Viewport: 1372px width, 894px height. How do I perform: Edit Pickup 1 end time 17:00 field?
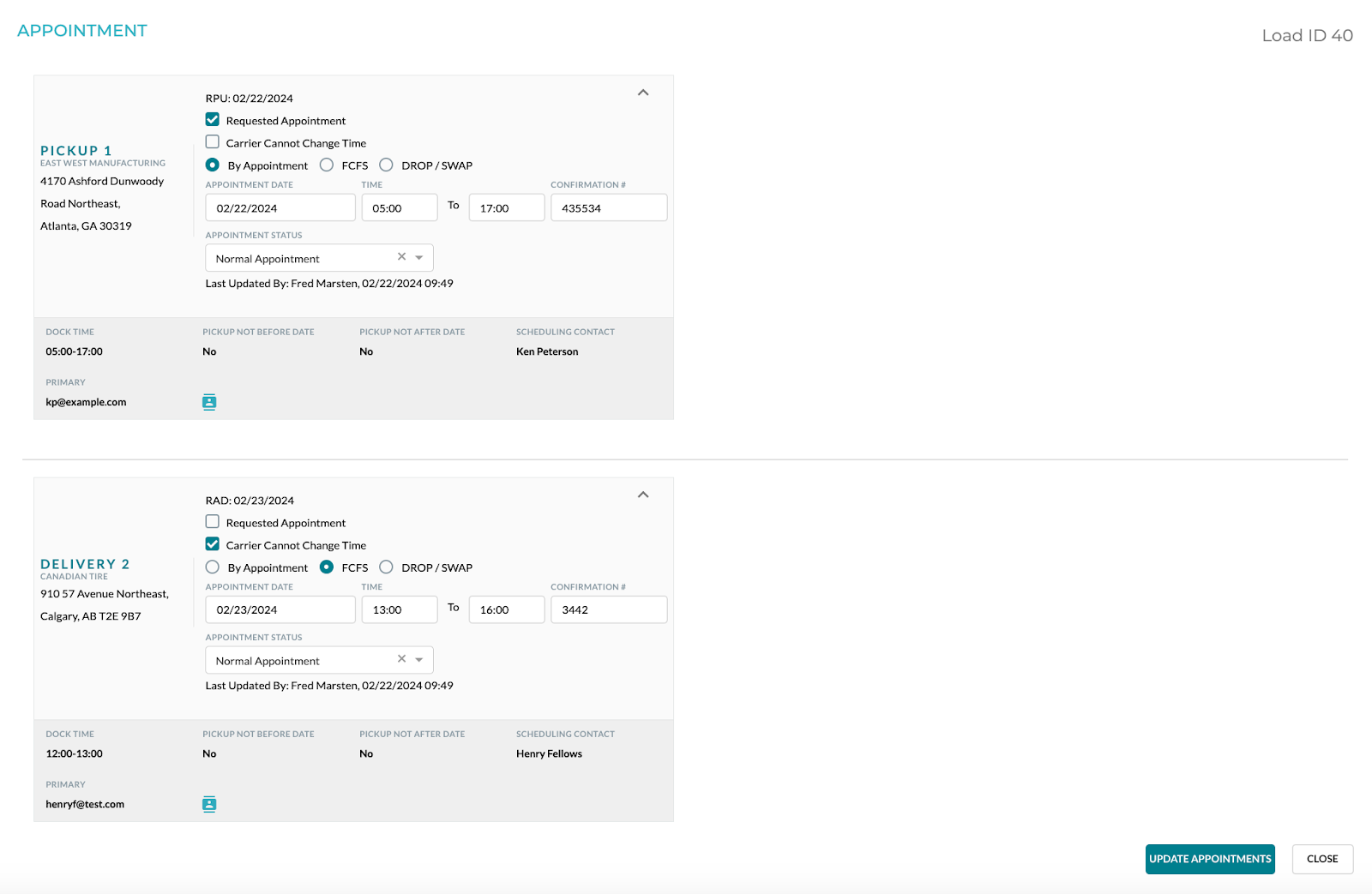[506, 208]
